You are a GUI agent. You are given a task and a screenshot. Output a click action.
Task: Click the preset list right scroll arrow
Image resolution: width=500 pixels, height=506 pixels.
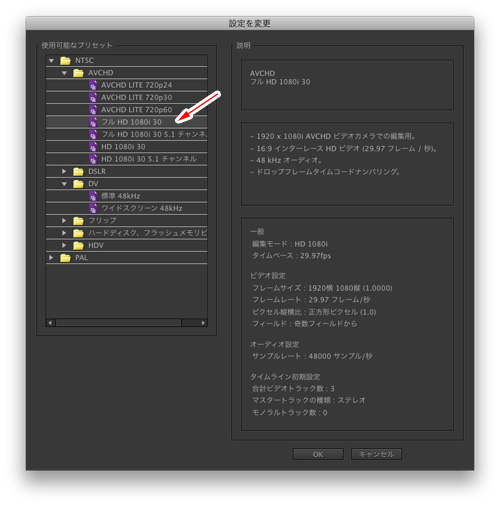click(x=203, y=323)
